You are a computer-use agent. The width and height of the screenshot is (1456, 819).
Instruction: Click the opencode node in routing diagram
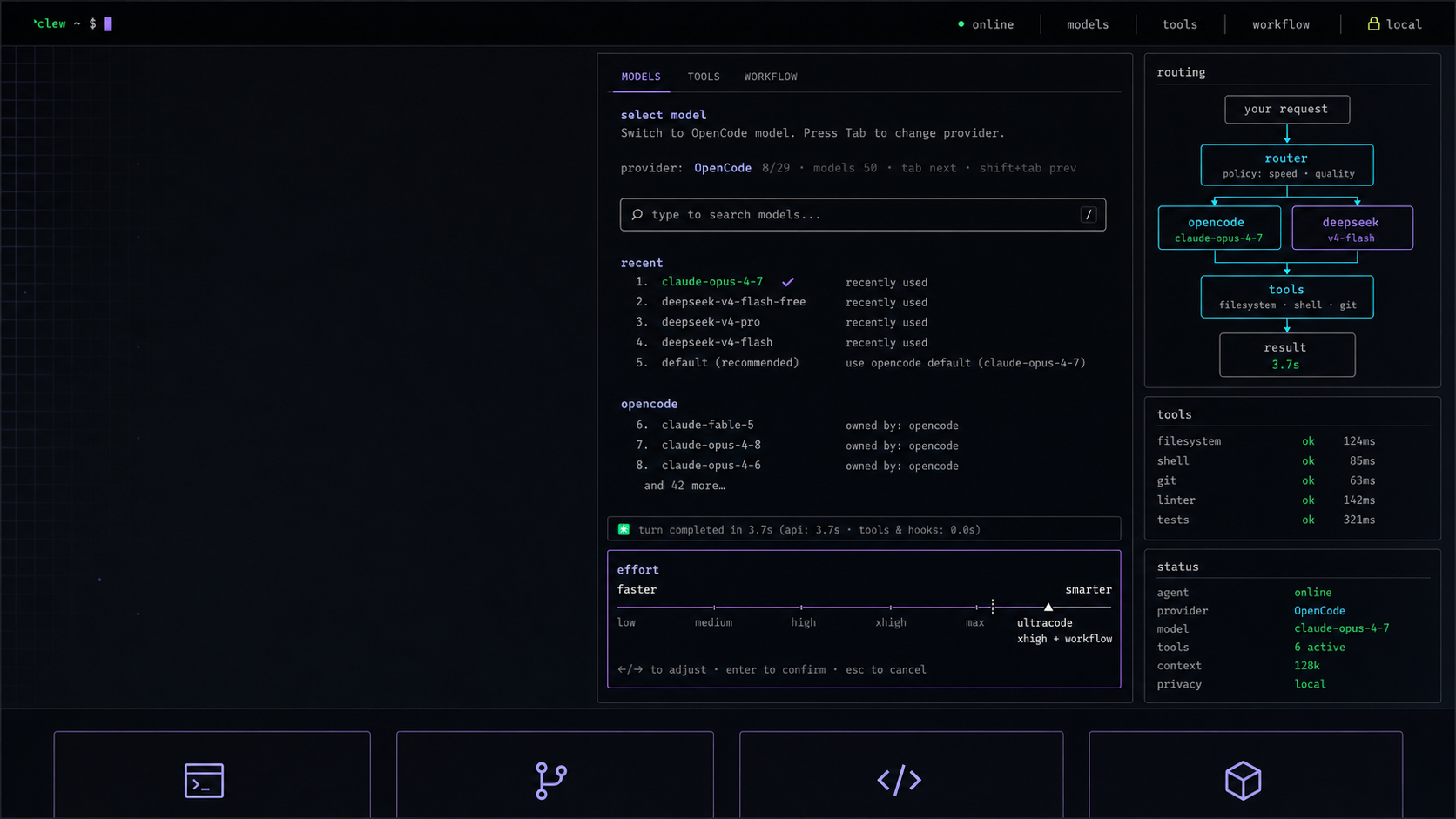click(1219, 228)
